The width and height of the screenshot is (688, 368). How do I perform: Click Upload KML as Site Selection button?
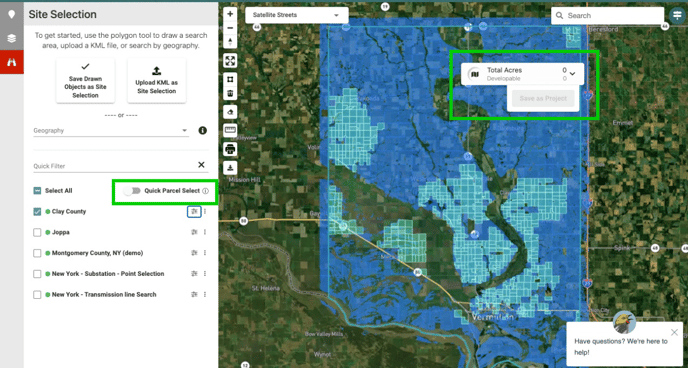point(157,81)
